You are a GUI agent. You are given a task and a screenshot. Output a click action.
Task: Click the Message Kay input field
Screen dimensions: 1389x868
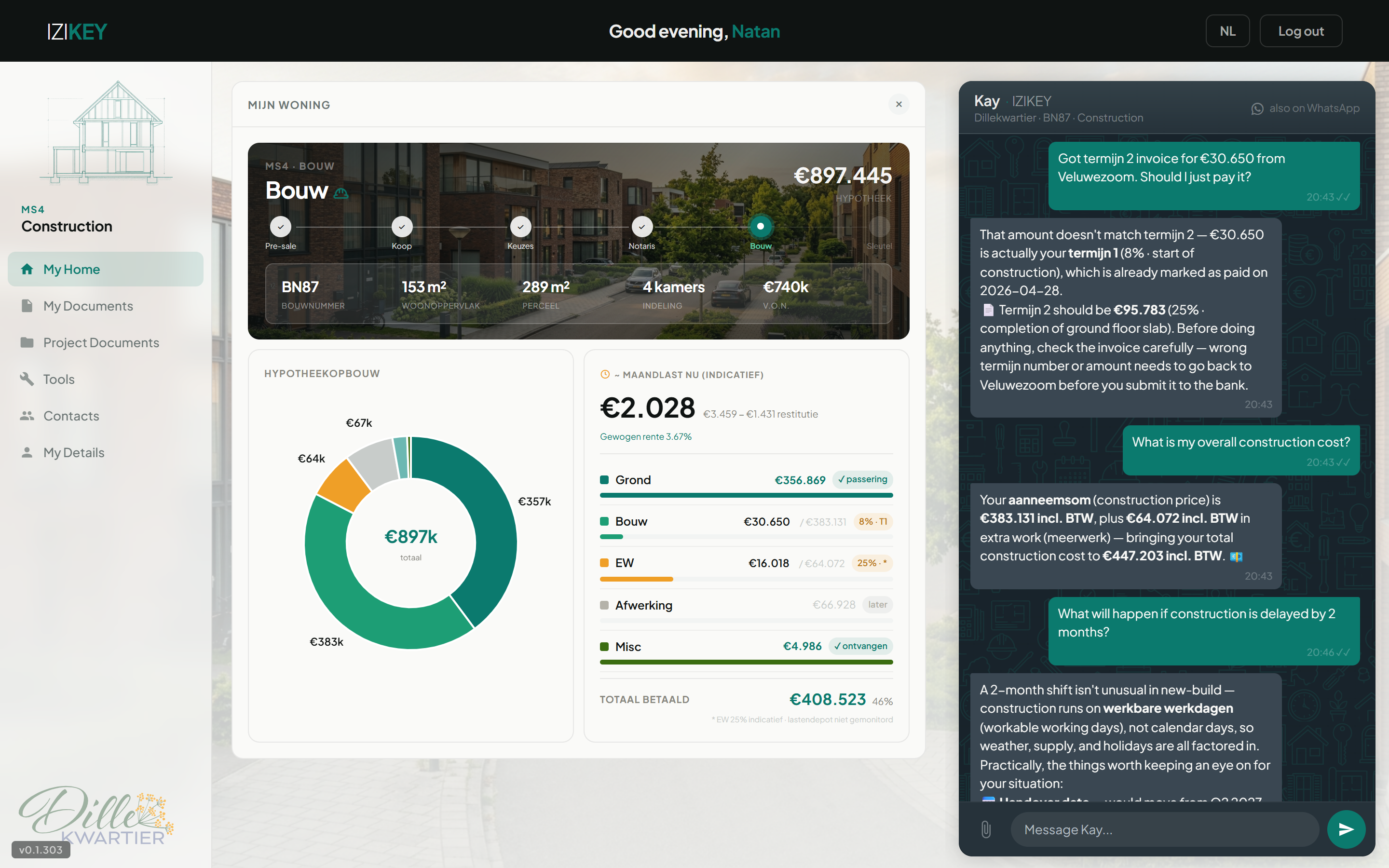coord(1165,829)
